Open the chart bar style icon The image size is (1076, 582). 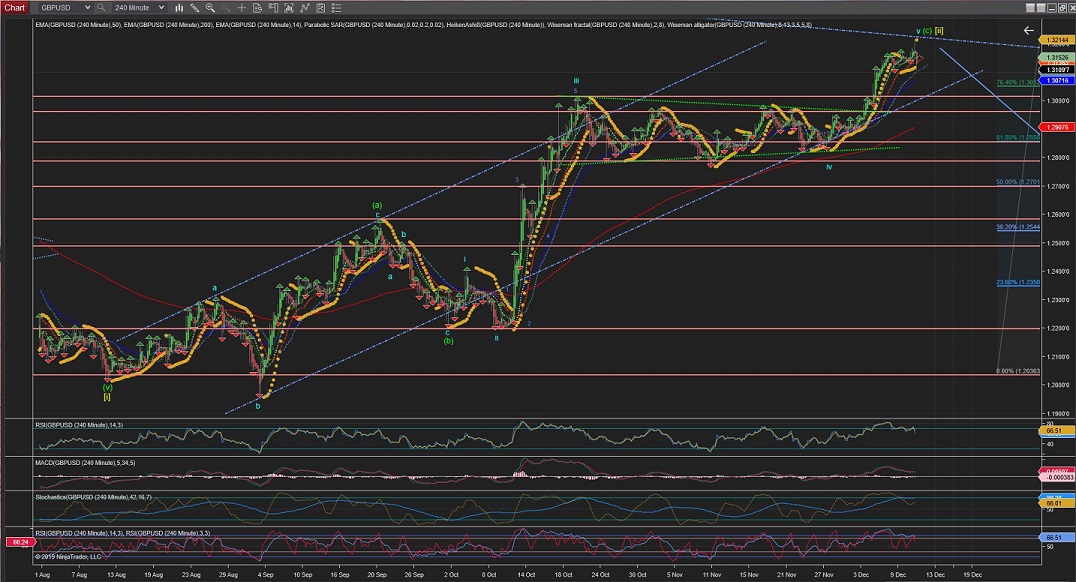pyautogui.click(x=179, y=8)
